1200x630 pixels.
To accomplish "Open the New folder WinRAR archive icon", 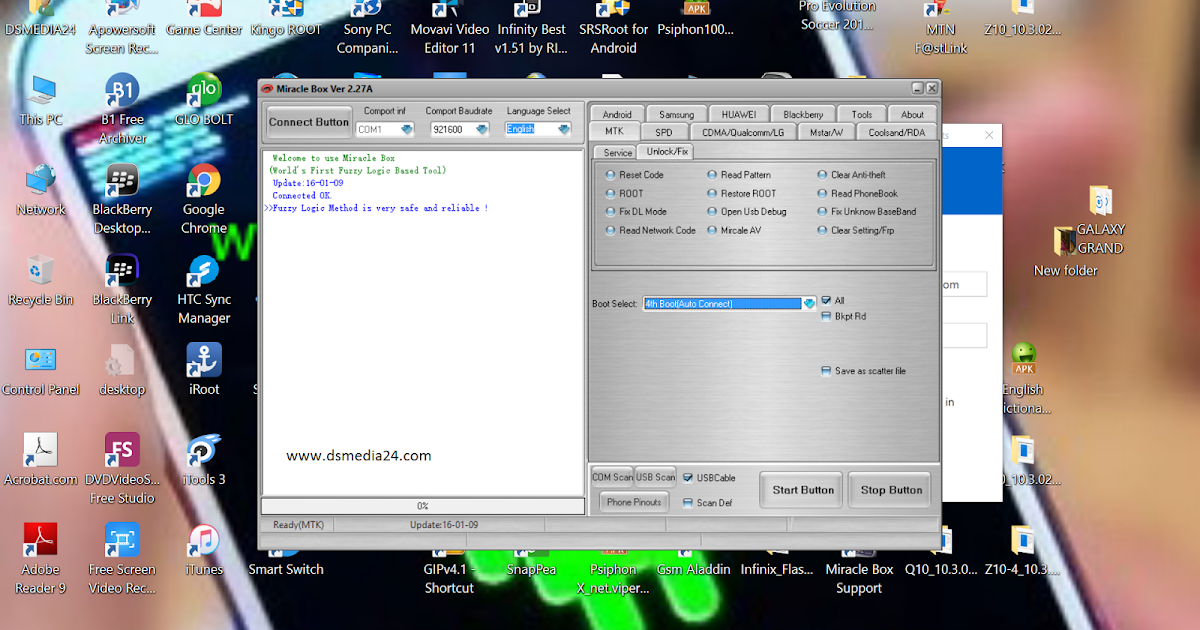I will tap(1066, 241).
